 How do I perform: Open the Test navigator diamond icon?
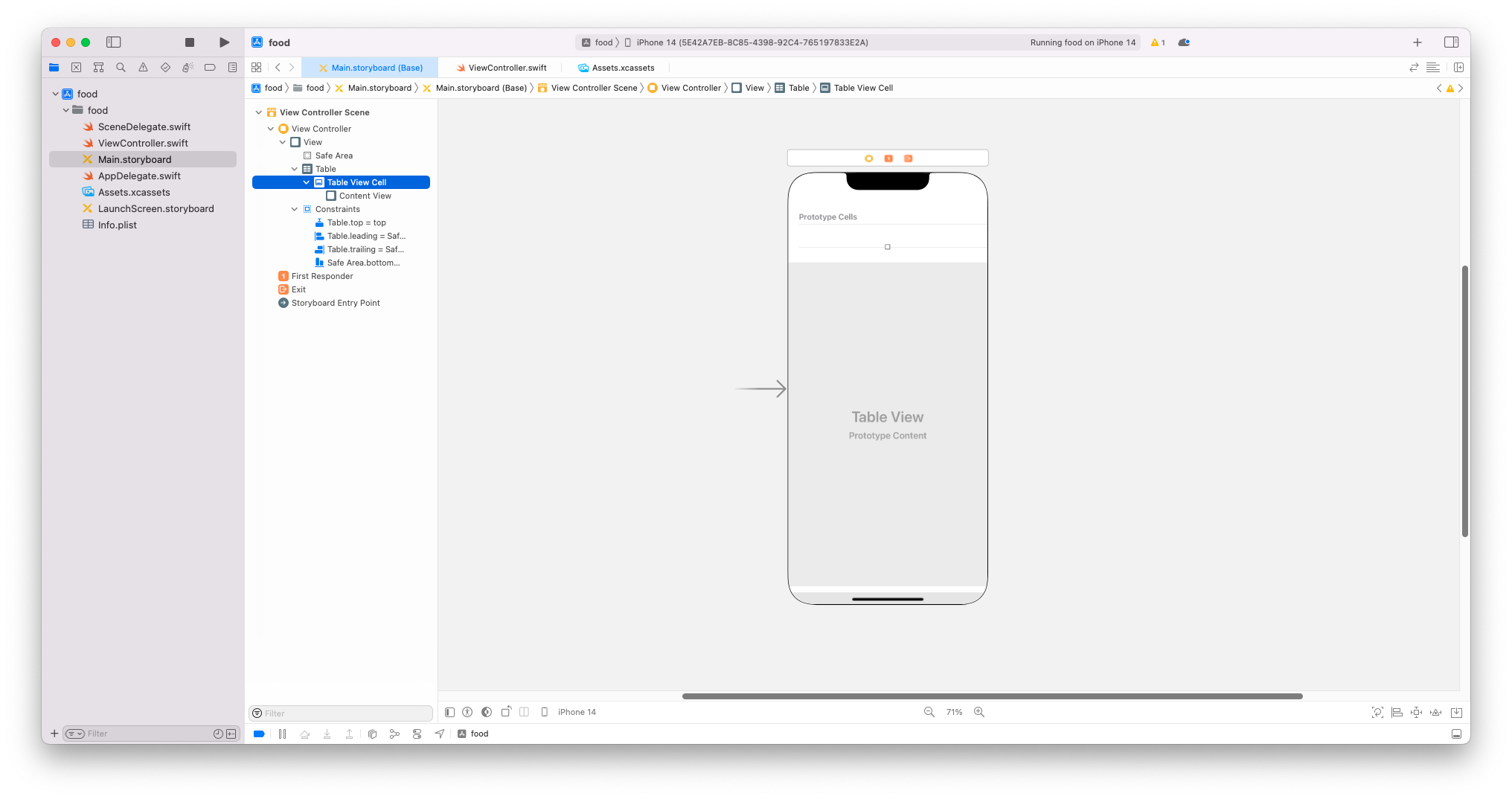tap(165, 68)
